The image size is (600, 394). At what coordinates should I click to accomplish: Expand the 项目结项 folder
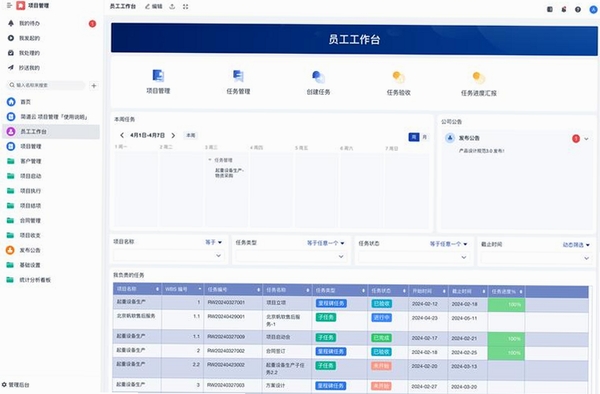[31, 205]
